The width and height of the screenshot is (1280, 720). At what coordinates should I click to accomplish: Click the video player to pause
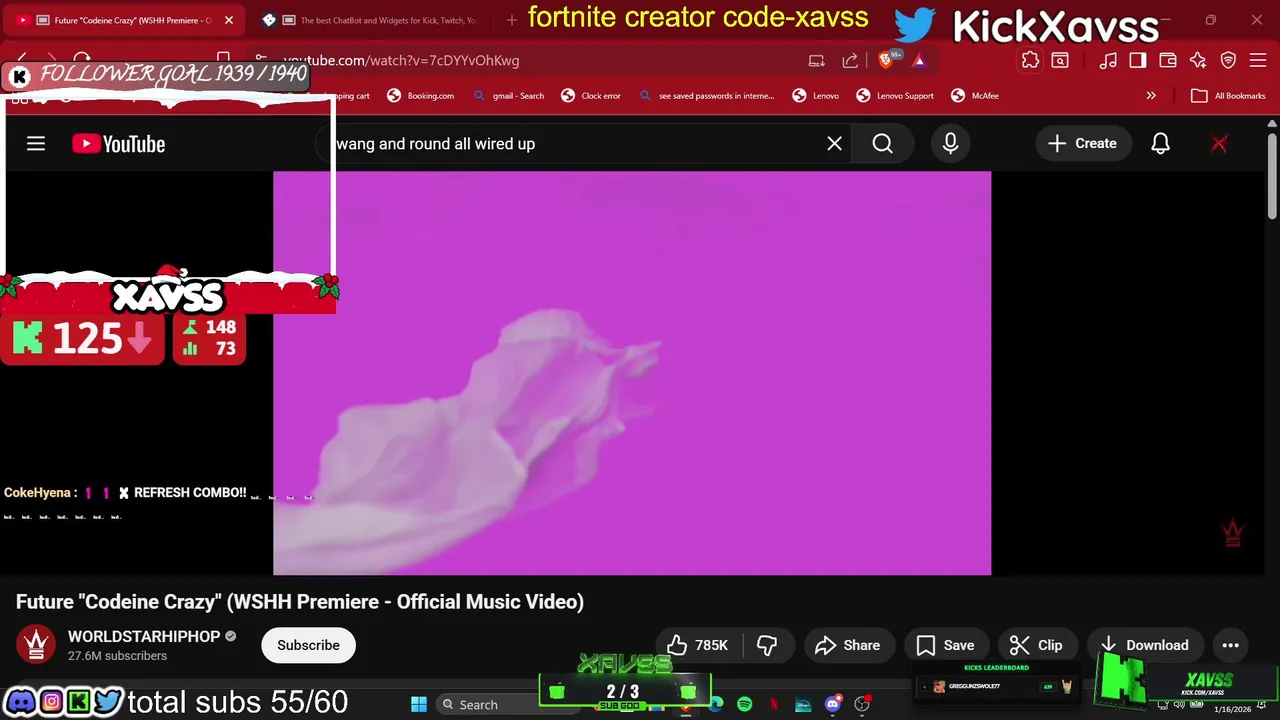(x=632, y=373)
